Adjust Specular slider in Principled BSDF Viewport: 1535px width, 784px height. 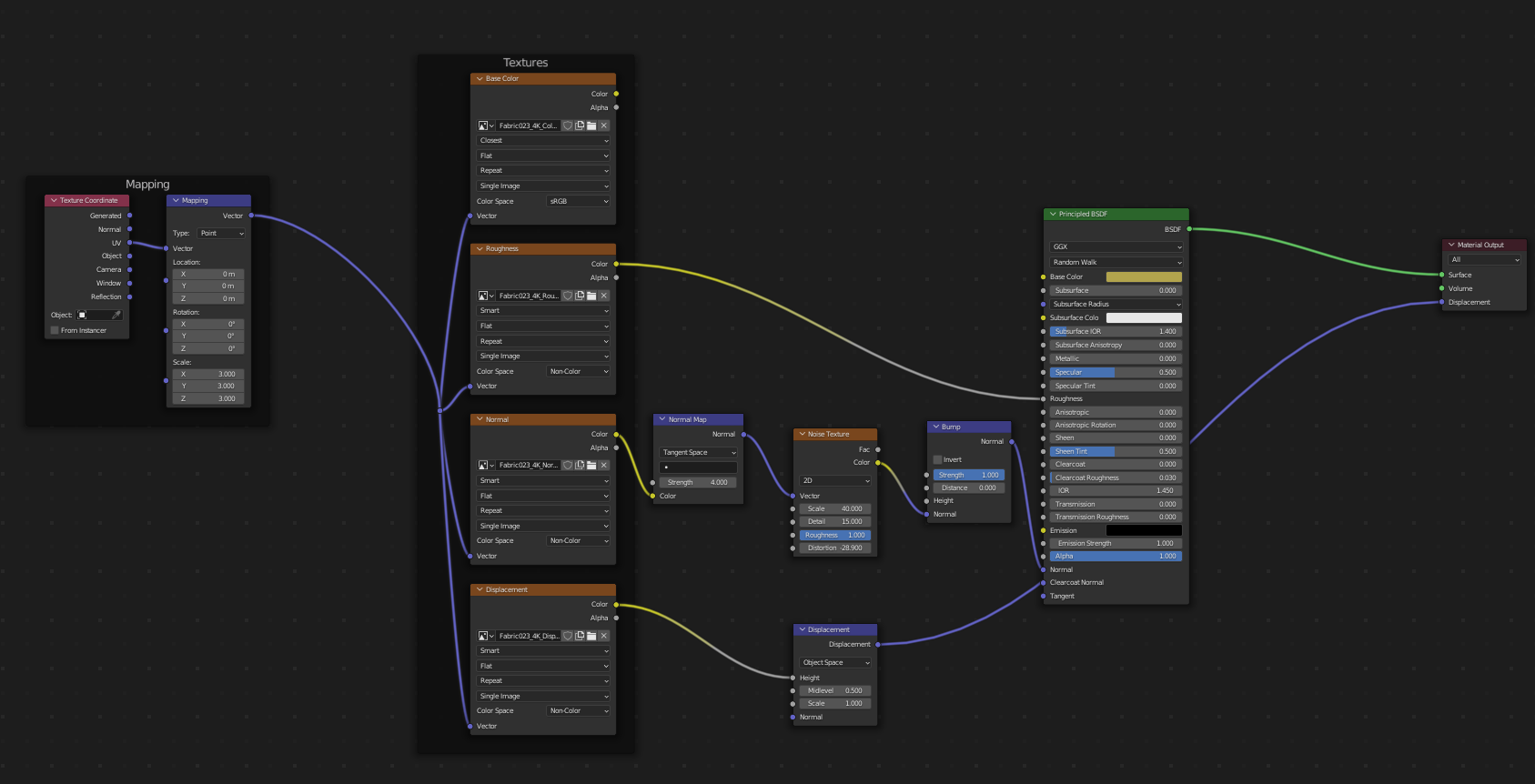coord(1116,372)
